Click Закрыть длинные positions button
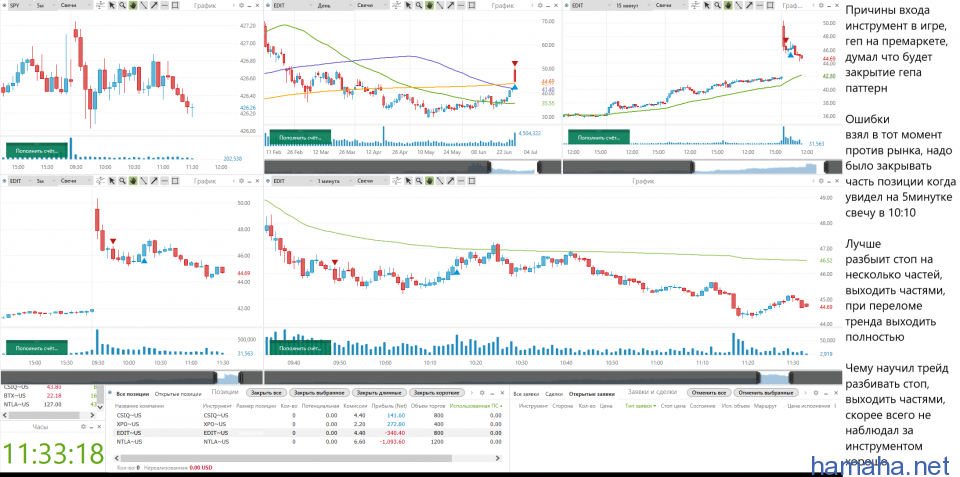The height and width of the screenshot is (477, 960). [379, 393]
